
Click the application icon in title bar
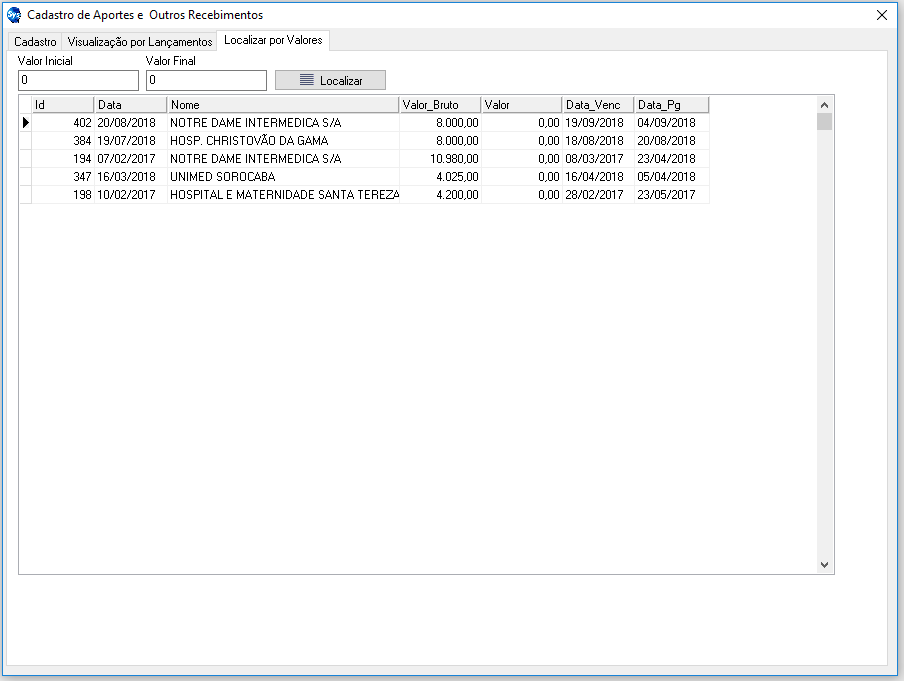click(x=14, y=15)
